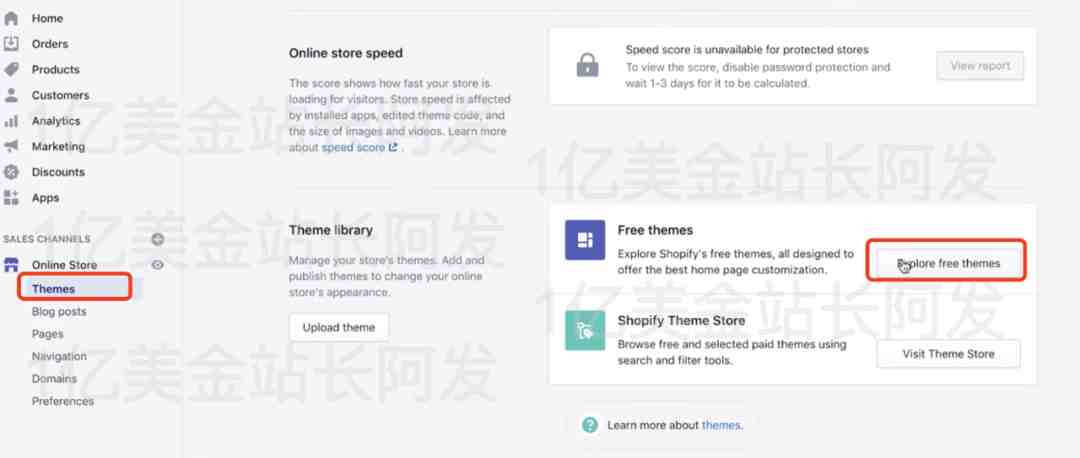Click the Products tag icon
The image size is (1080, 458).
tap(11, 70)
